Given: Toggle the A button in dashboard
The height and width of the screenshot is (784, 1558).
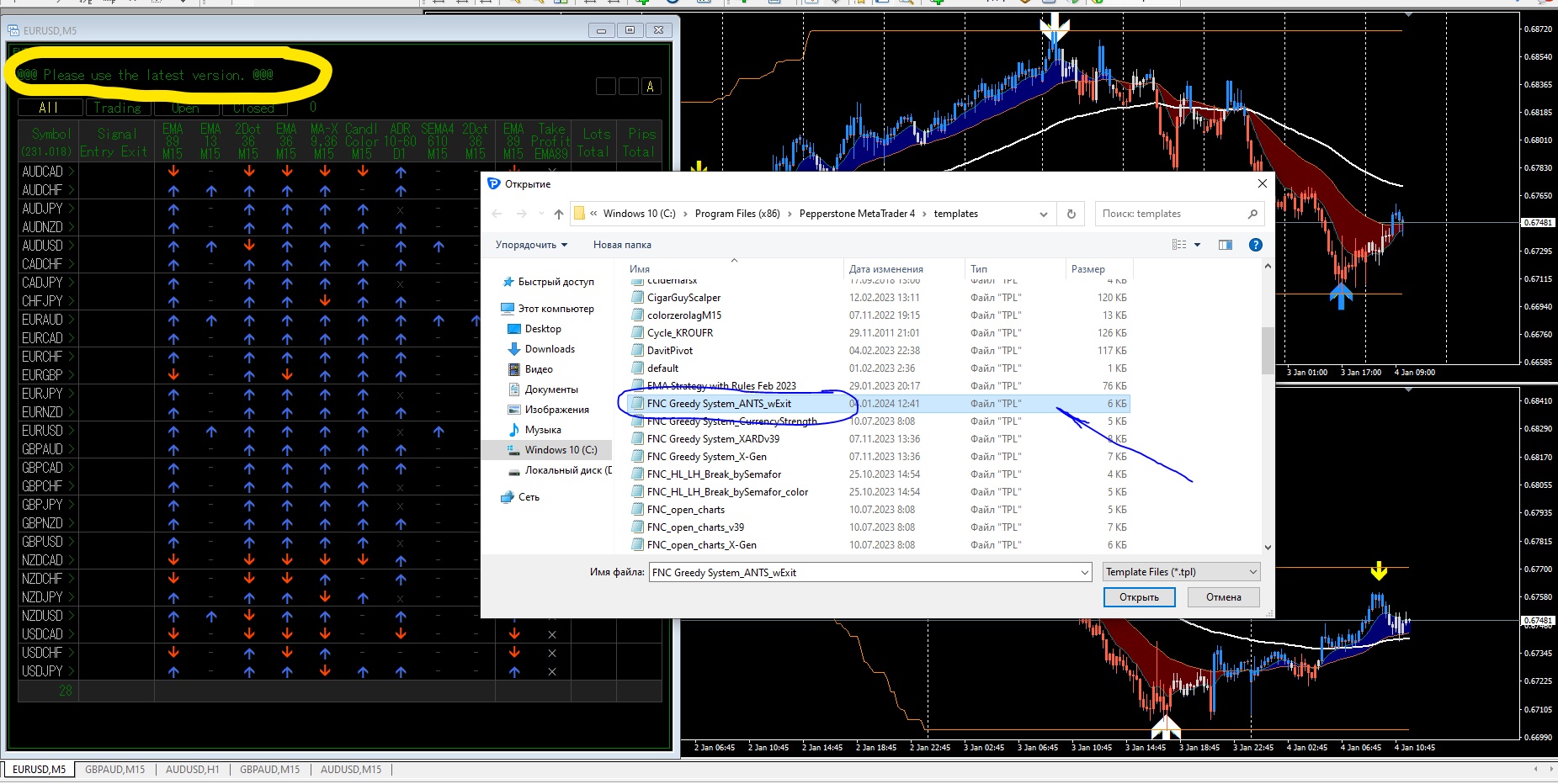Looking at the screenshot, I should point(650,87).
